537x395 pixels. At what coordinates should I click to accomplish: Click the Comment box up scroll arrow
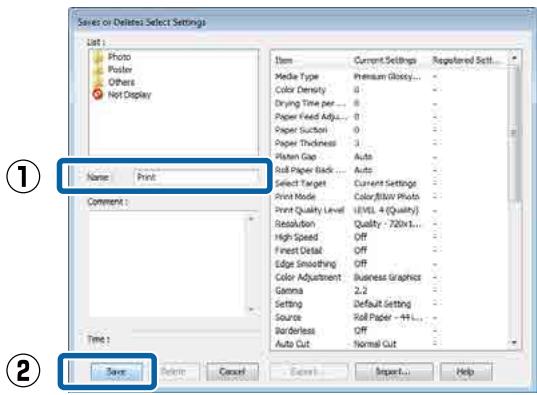click(x=252, y=219)
